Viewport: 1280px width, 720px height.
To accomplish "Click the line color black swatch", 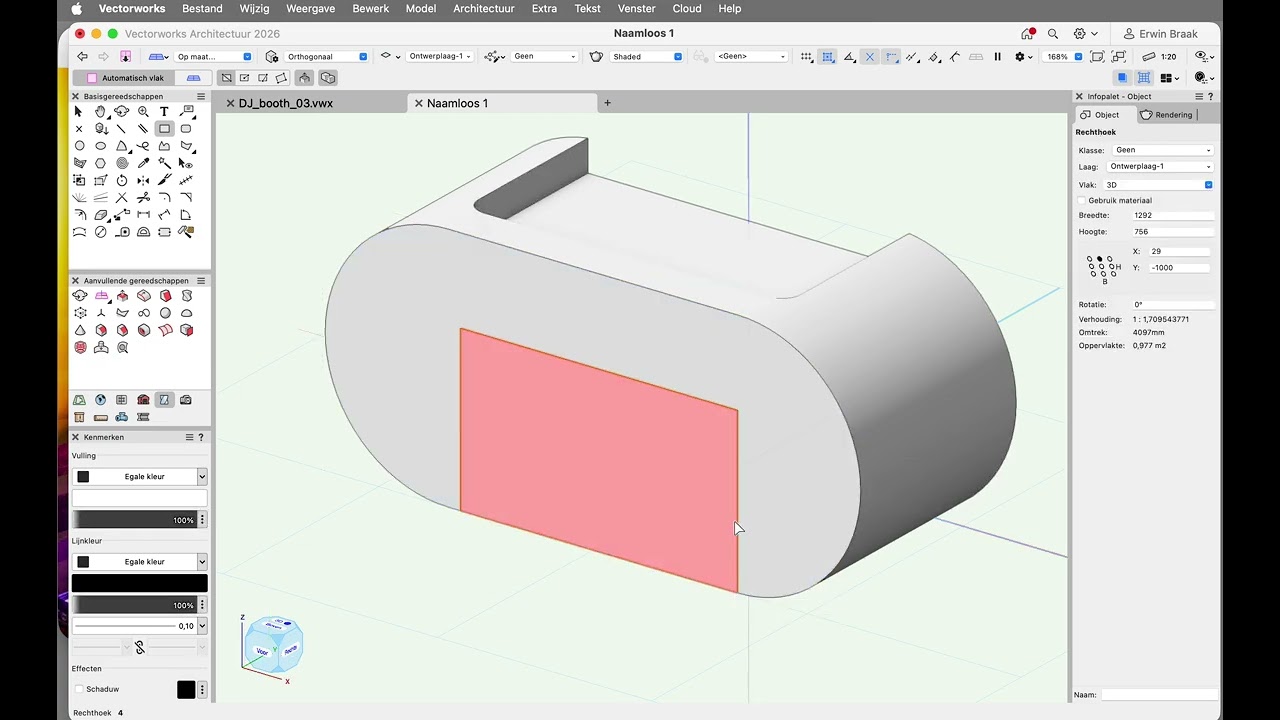I will pyautogui.click(x=139, y=583).
